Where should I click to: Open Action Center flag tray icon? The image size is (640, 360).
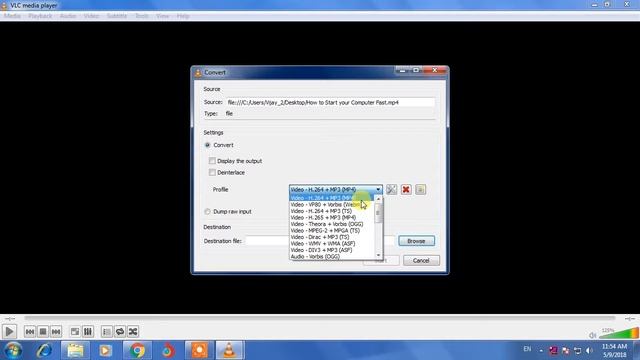(566, 350)
